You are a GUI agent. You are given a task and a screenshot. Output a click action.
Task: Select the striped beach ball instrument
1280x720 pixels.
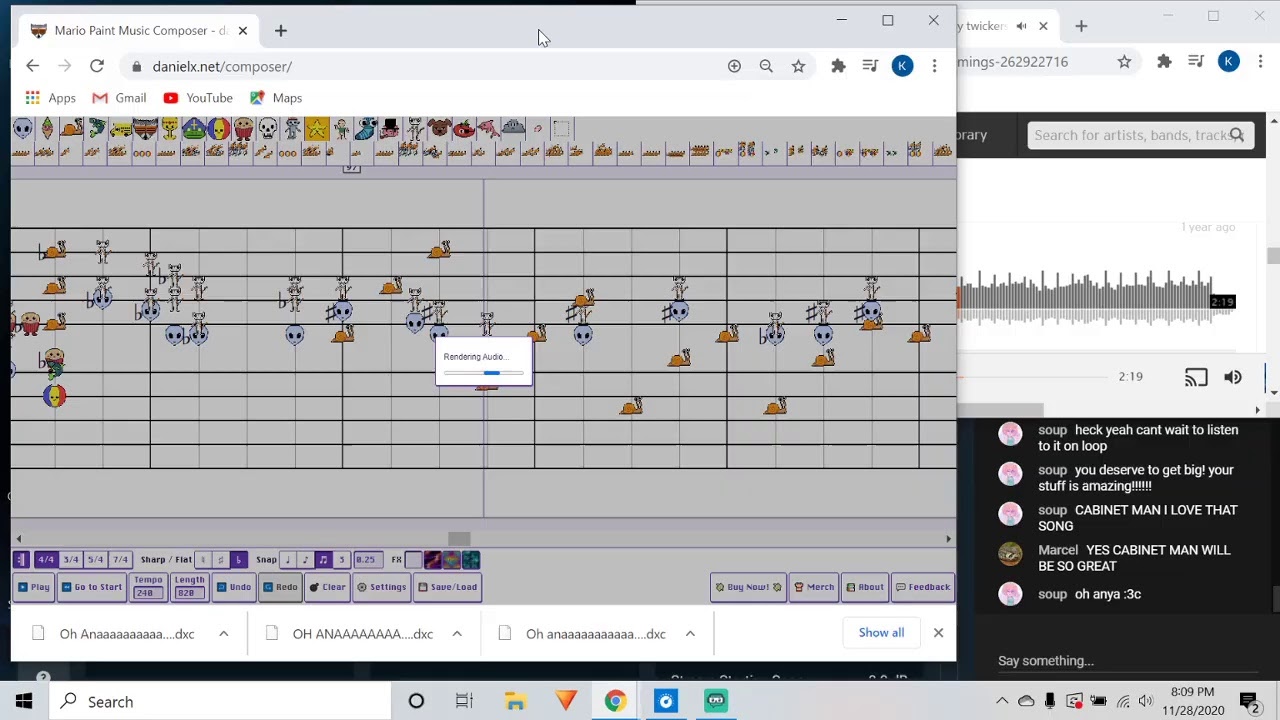218,128
